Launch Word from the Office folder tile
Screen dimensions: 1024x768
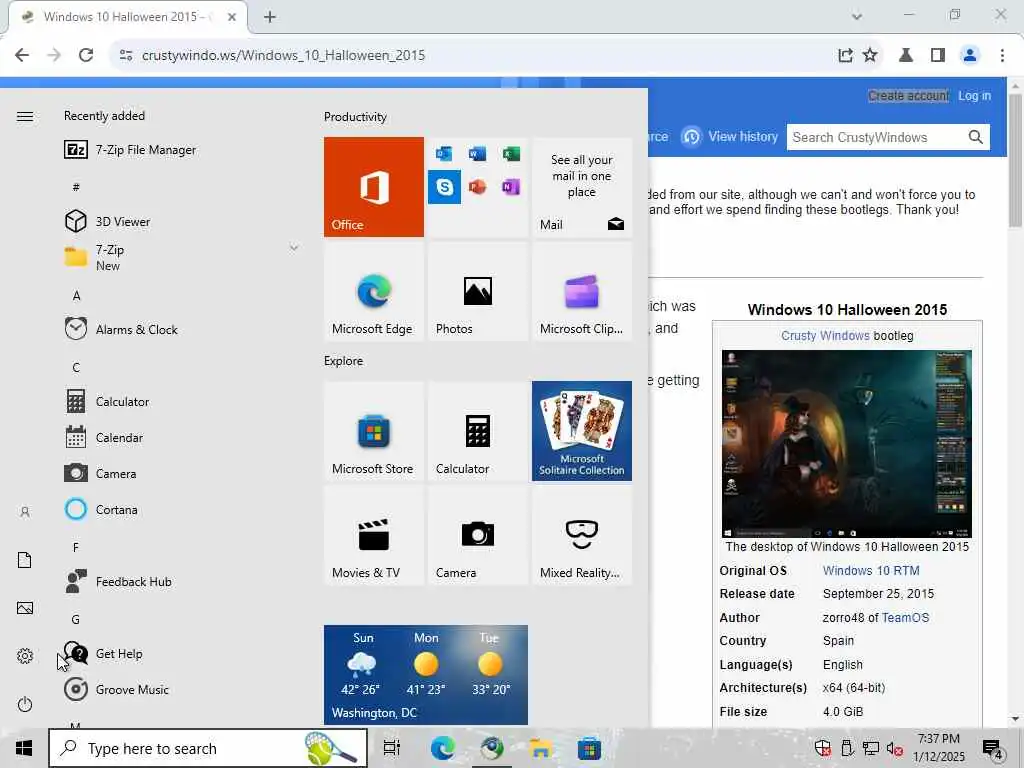tap(477, 153)
